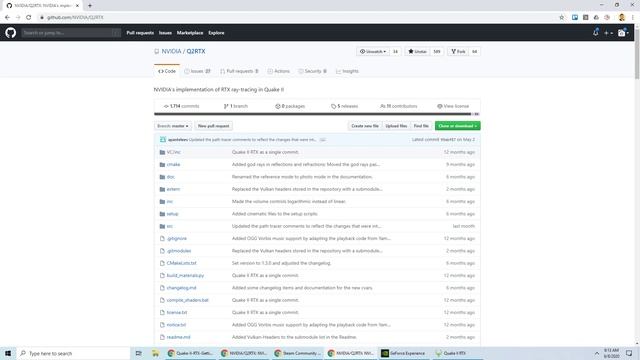Bookmark the page with the star icon
The width and height of the screenshot is (640, 360).
(x=562, y=18)
